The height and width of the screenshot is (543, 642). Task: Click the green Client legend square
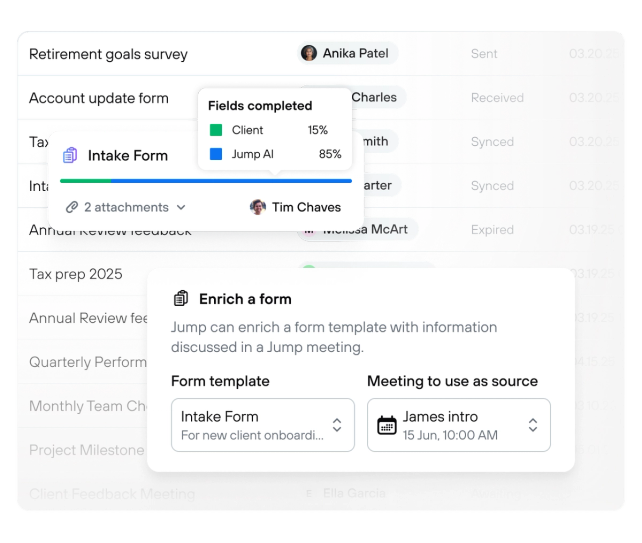click(216, 130)
